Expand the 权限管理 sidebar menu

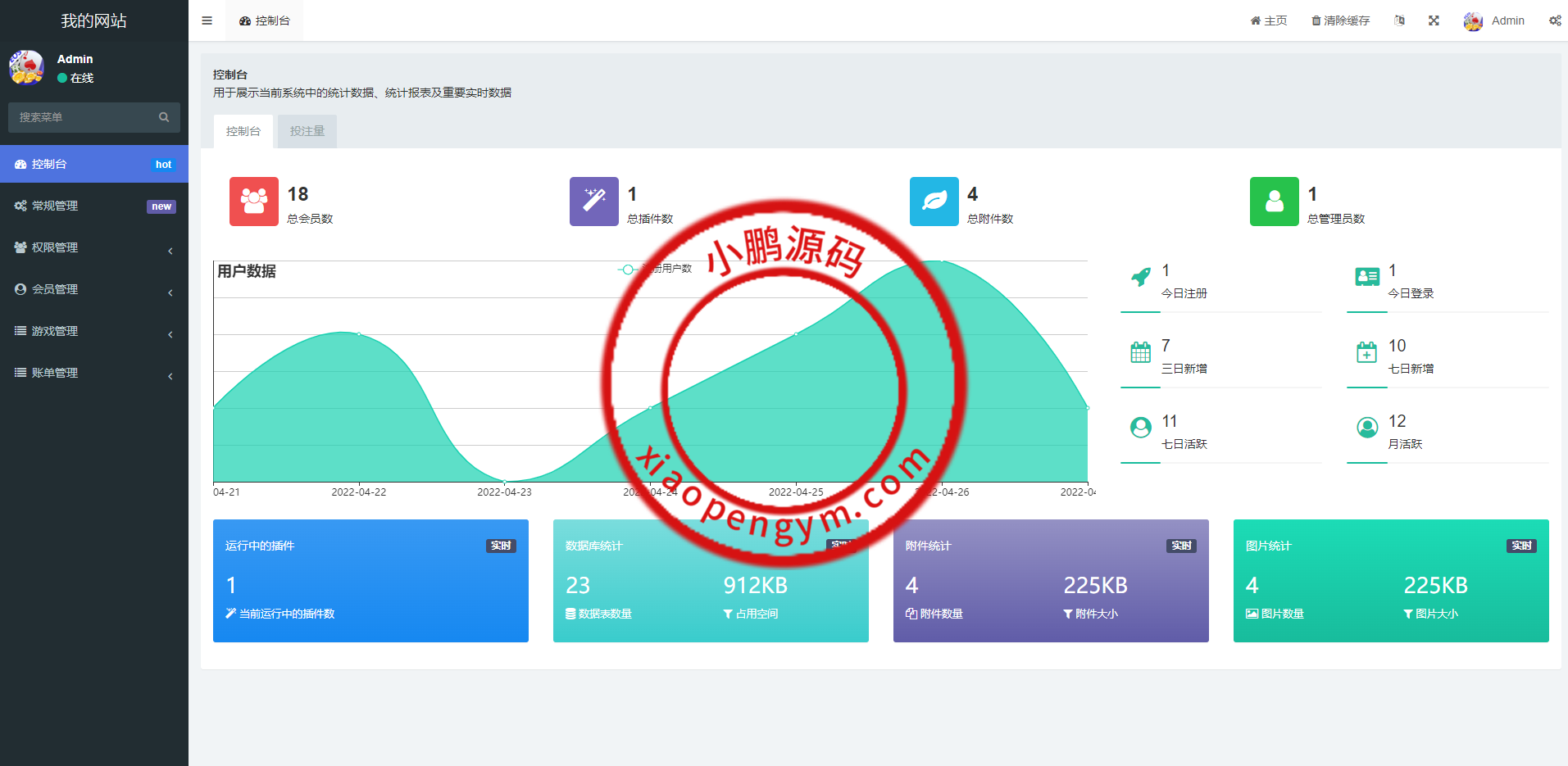pyautogui.click(x=94, y=247)
